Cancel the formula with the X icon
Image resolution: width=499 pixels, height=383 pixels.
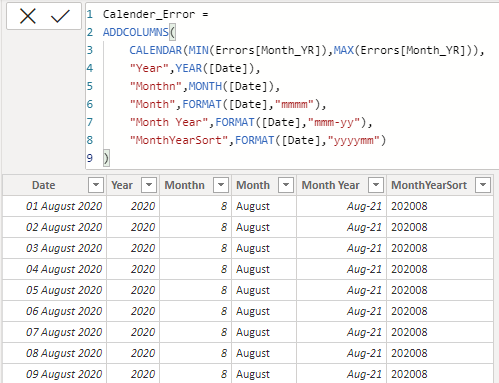click(x=28, y=16)
